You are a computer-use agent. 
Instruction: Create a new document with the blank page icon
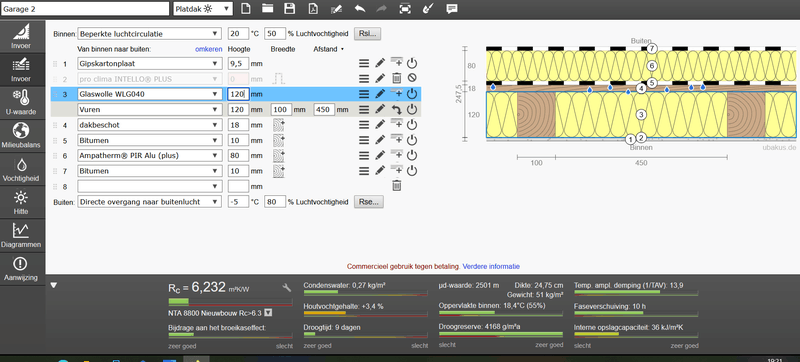click(246, 8)
